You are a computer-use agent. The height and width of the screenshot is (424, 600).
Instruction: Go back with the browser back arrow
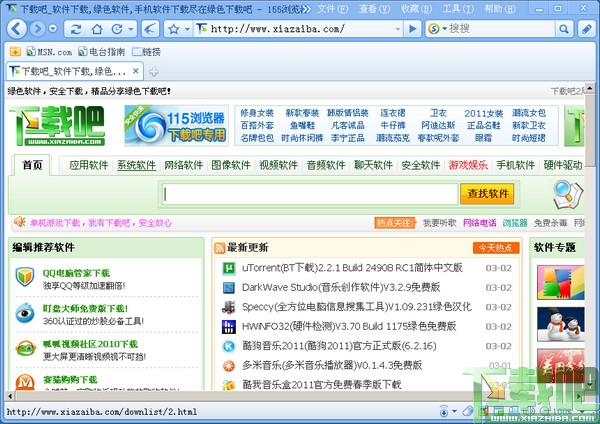click(x=16, y=29)
